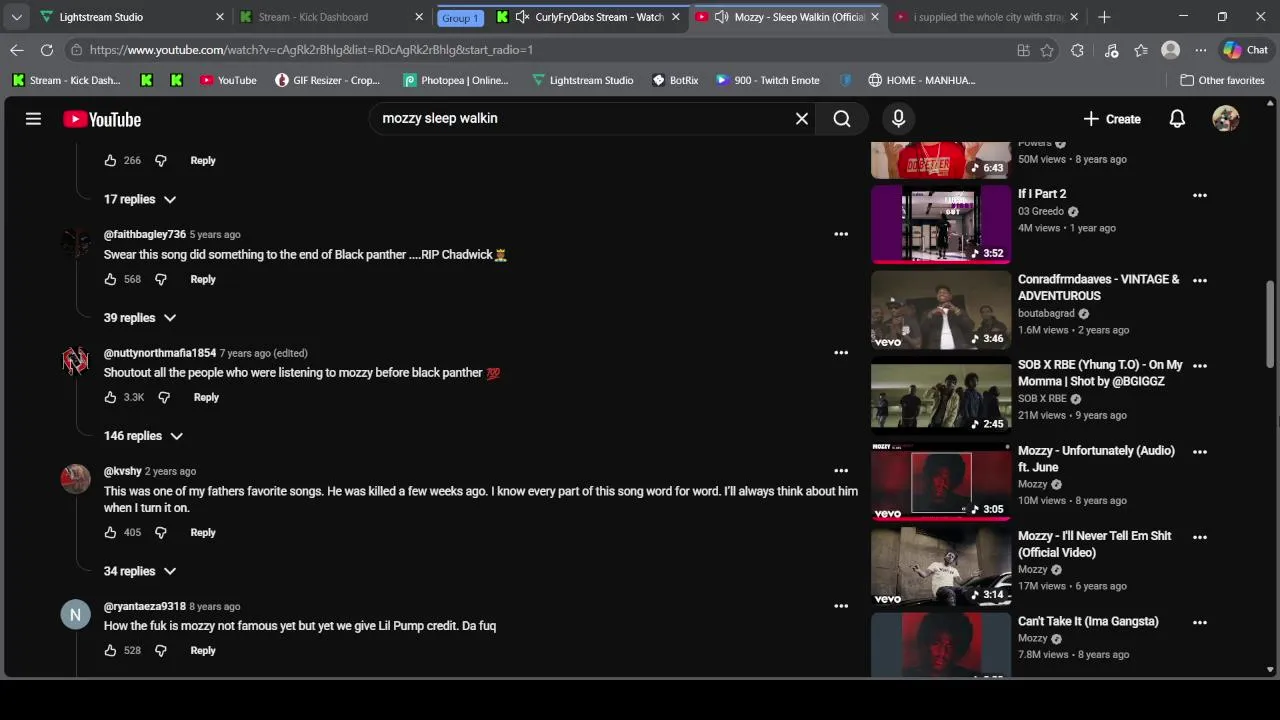Image resolution: width=1280 pixels, height=720 pixels.
Task: Reply to the @ryantaeza9318 comment
Action: coord(203,650)
